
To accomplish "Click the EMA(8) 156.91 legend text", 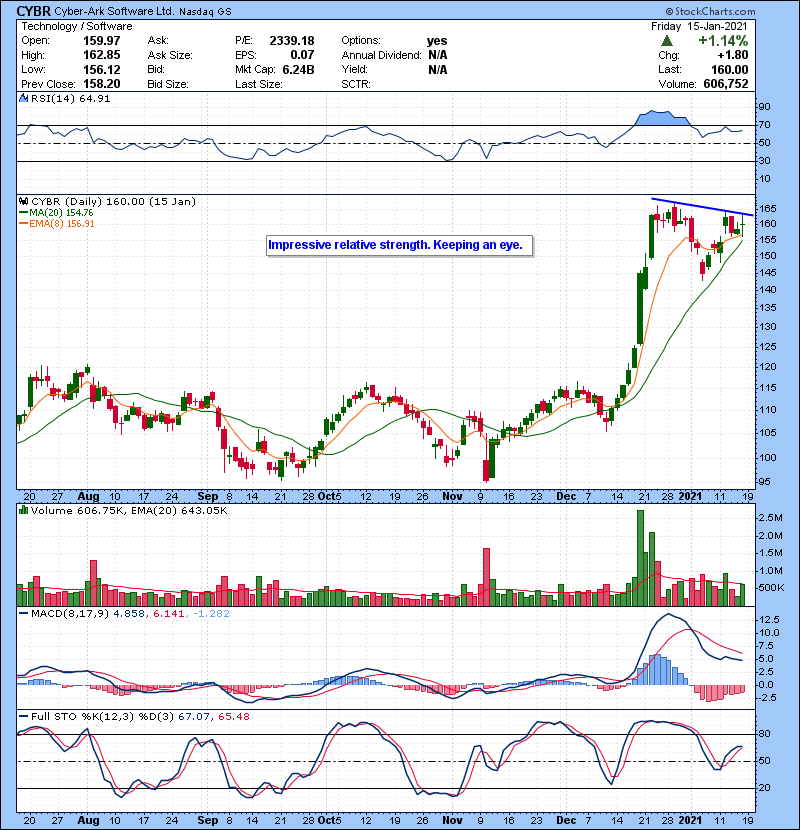I will pos(62,223).
